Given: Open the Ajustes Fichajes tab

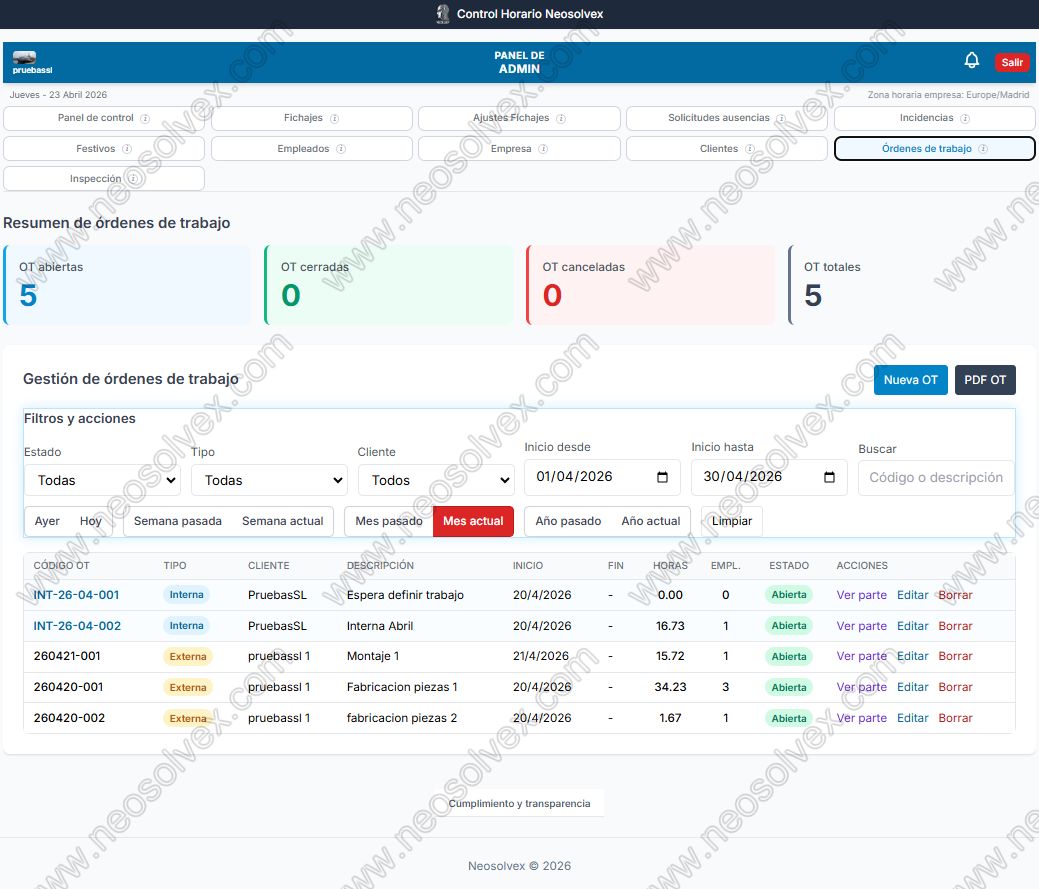Looking at the screenshot, I should click(x=520, y=118).
